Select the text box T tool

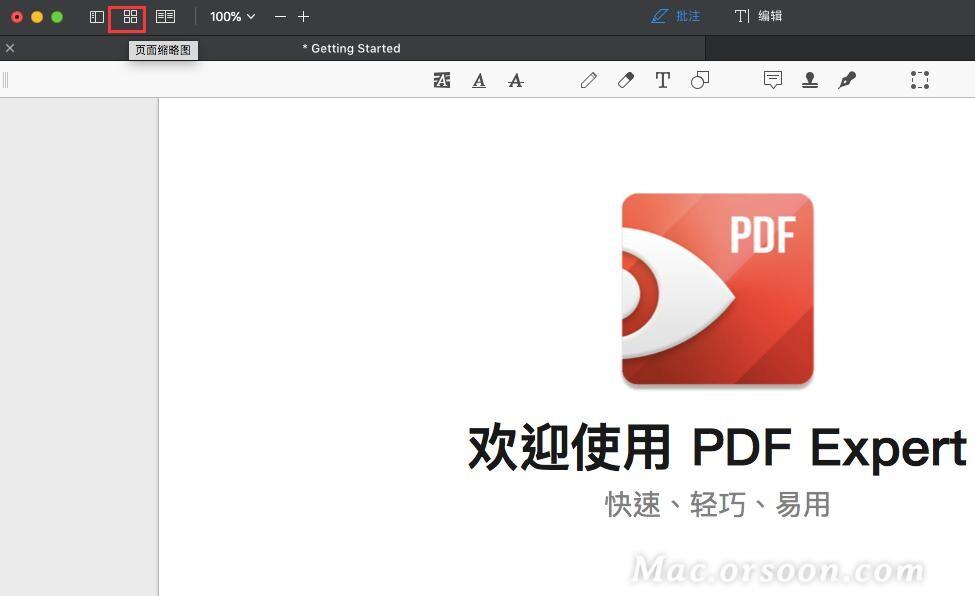point(663,80)
